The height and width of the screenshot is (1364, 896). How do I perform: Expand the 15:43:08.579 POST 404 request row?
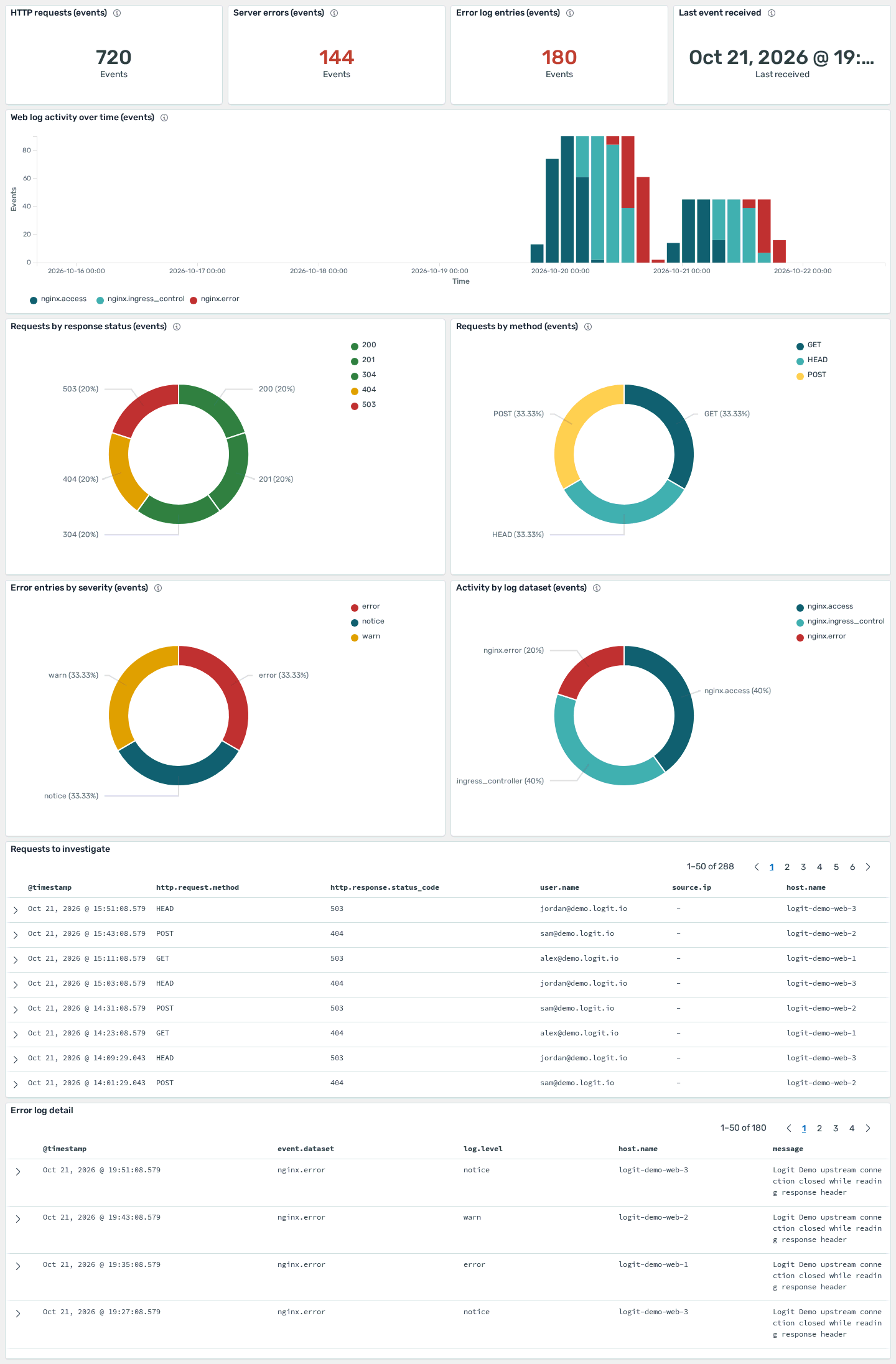[16, 935]
